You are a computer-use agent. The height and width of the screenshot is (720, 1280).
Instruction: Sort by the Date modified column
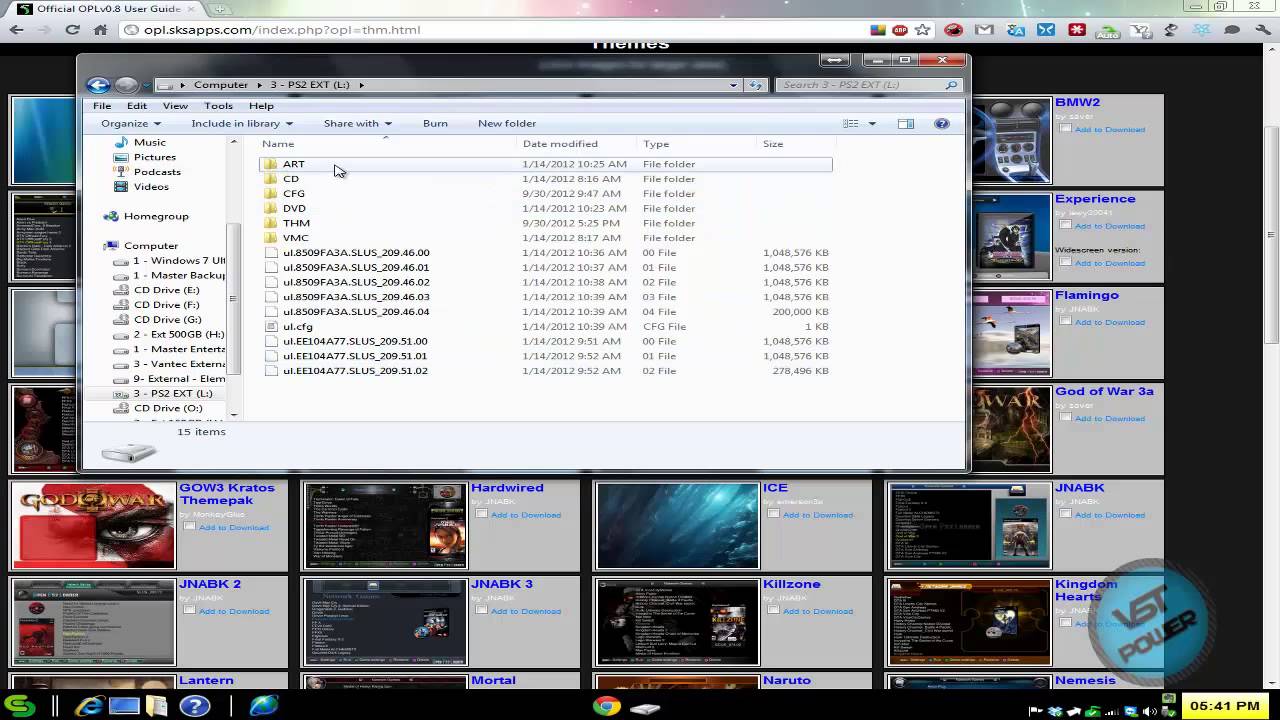coord(560,144)
